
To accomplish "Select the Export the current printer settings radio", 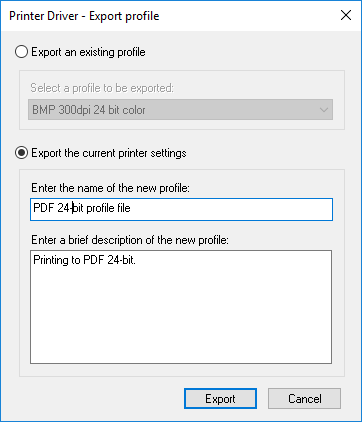I will pyautogui.click(x=21, y=153).
